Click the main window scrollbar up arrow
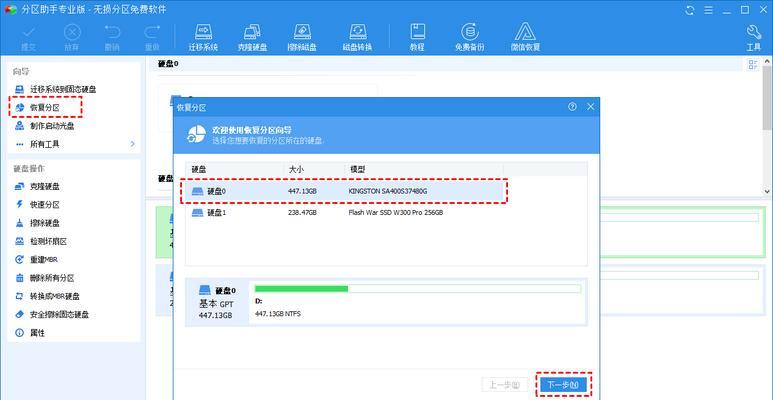Screen dimensions: 773x400 point(767,61)
